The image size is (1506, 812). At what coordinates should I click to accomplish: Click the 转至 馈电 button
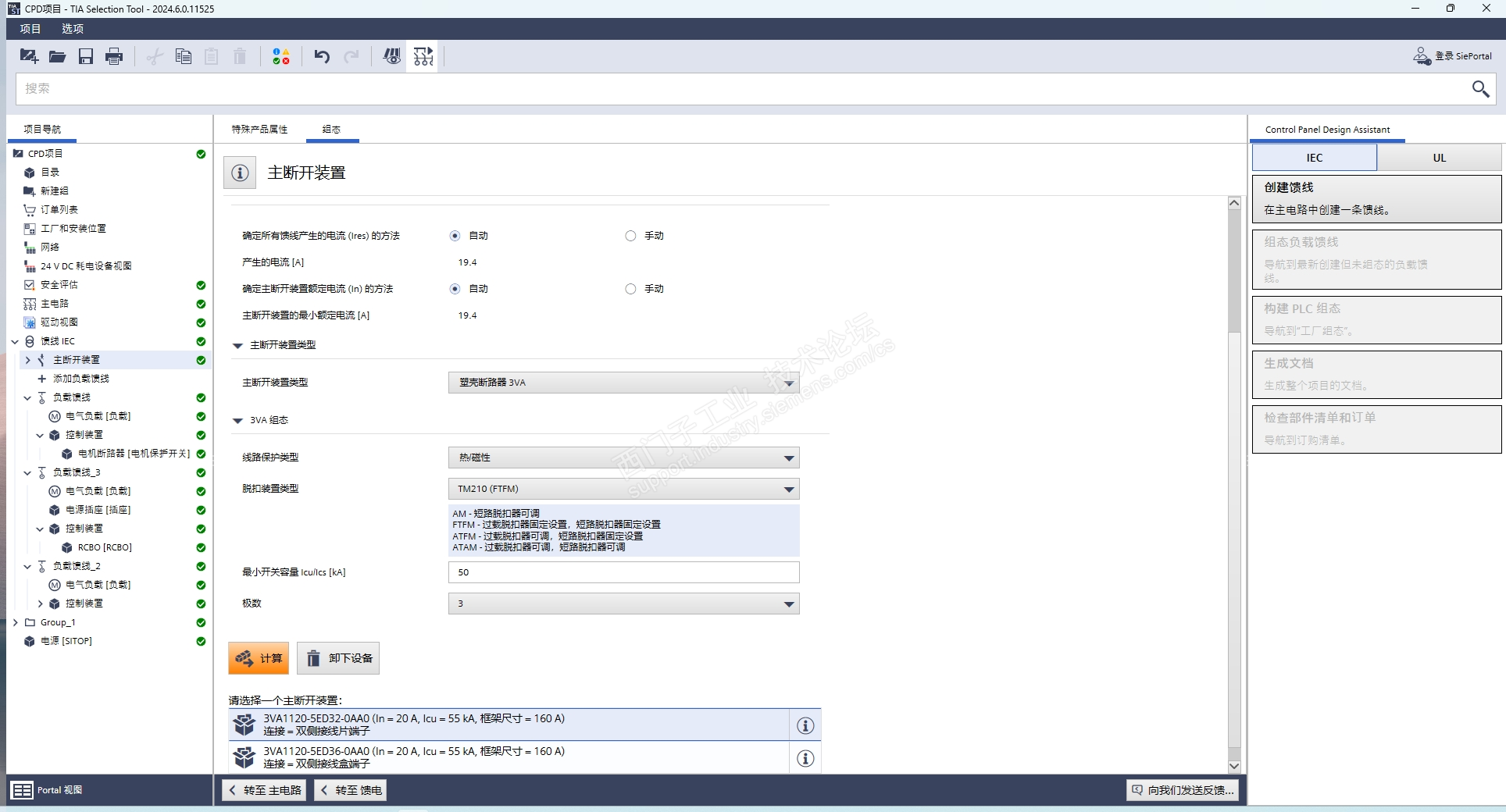pyautogui.click(x=351, y=790)
